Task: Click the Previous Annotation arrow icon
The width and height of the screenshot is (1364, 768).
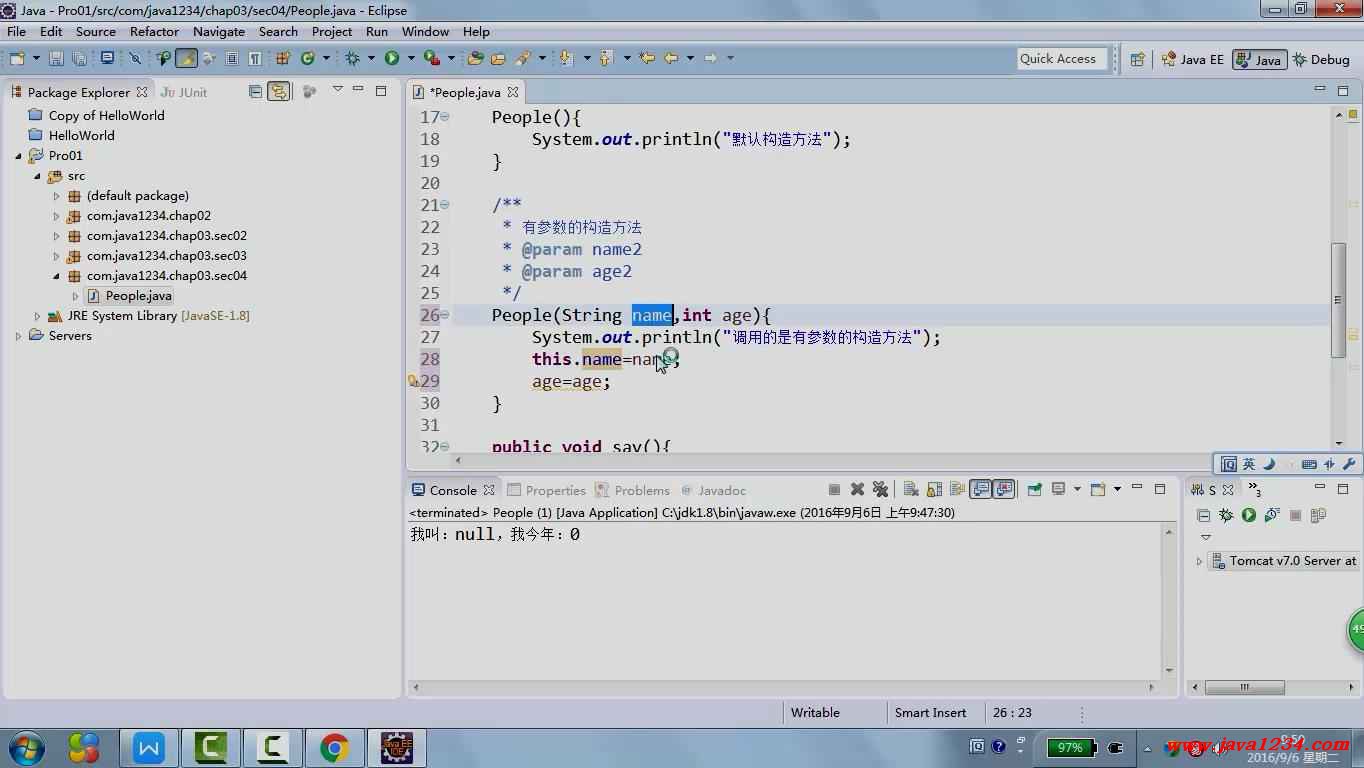Action: [x=604, y=59]
